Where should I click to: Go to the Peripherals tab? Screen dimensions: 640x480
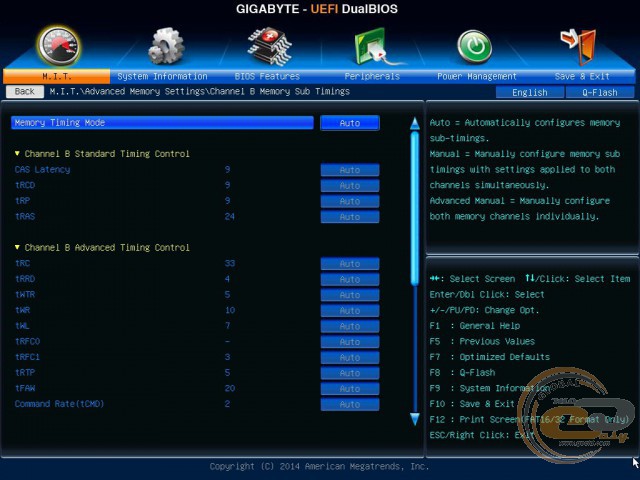pyautogui.click(x=372, y=76)
